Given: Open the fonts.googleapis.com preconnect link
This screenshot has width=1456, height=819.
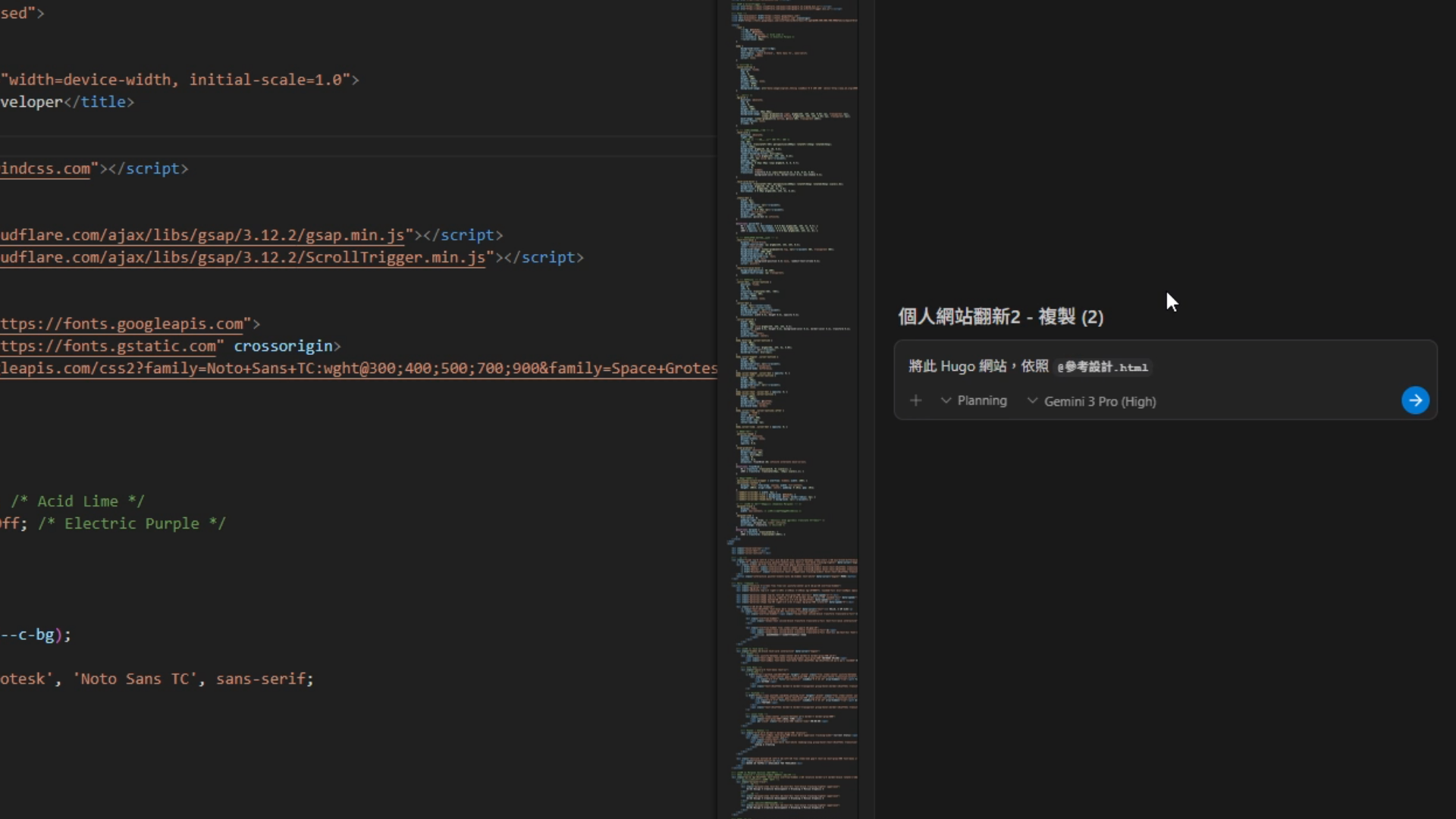Looking at the screenshot, I should (121, 324).
